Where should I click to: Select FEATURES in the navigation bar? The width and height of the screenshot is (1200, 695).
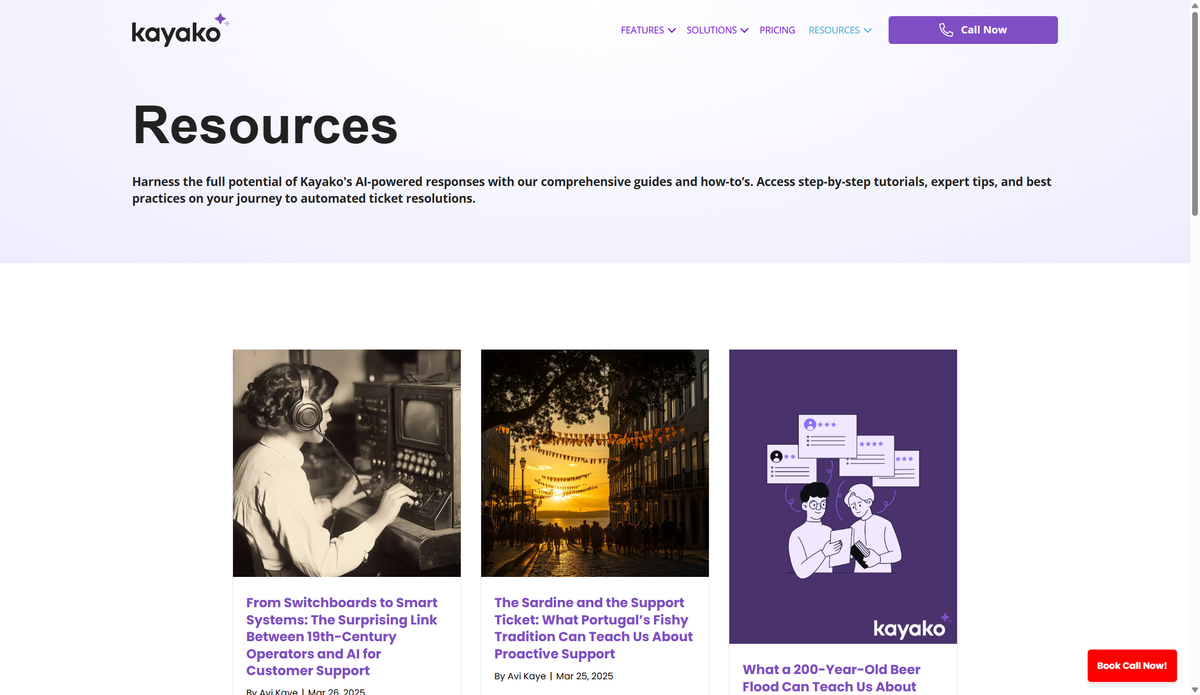point(641,30)
